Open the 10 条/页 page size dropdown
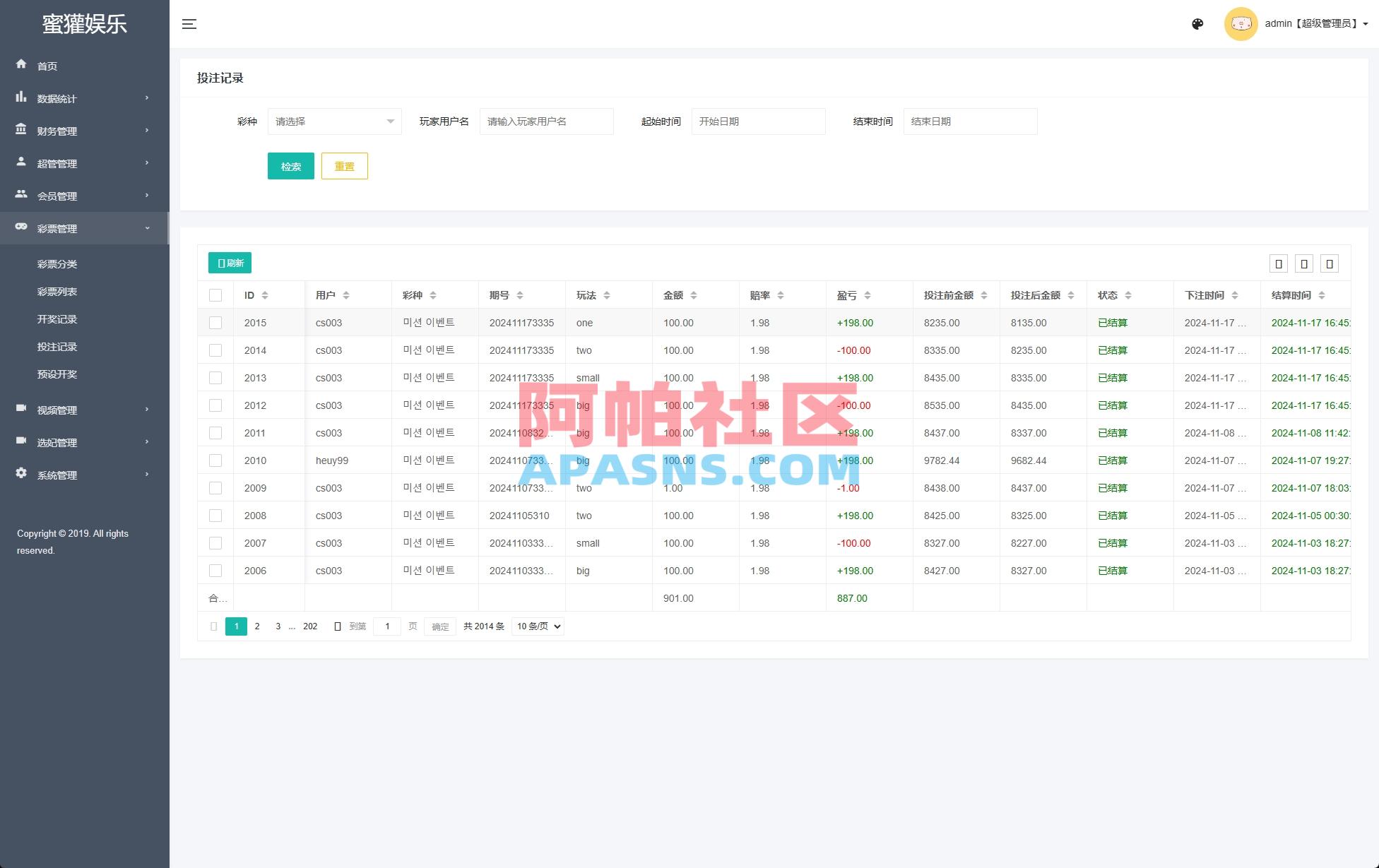This screenshot has height=868, width=1379. click(x=537, y=626)
